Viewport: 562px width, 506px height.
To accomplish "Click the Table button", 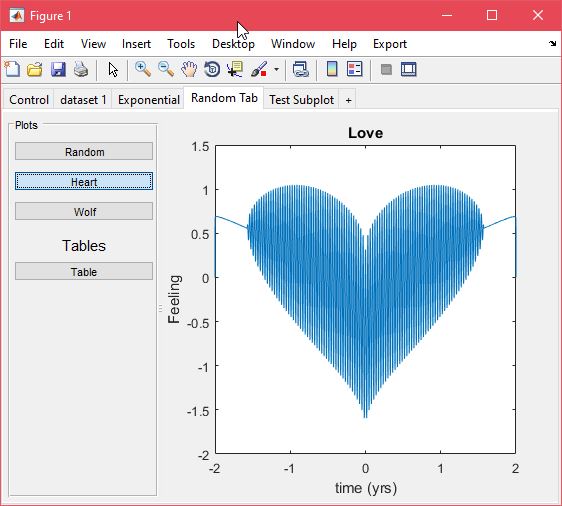I will click(x=84, y=271).
